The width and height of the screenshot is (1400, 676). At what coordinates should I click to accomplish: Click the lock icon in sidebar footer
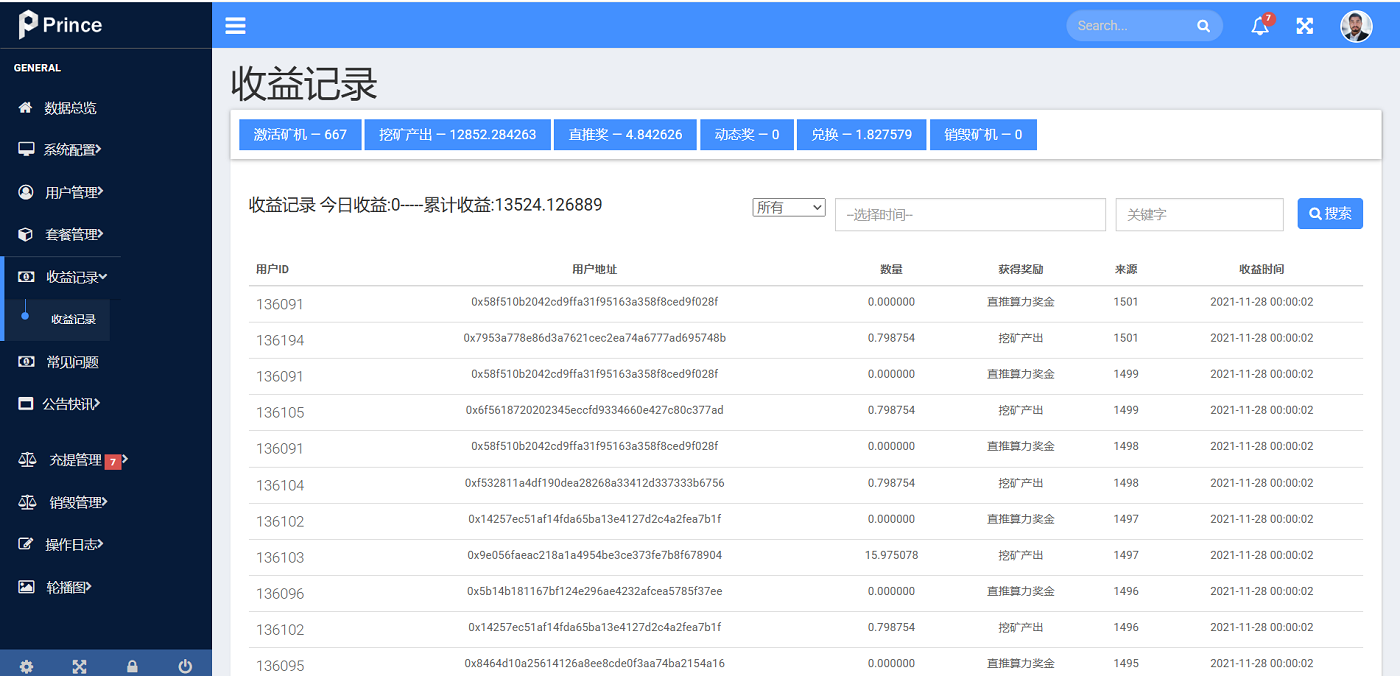[132, 666]
